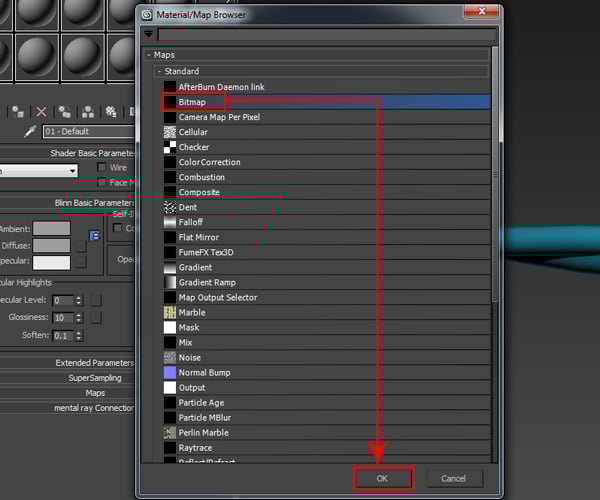Click the 01 - Default material name field
This screenshot has height=500, width=600.
click(88, 131)
